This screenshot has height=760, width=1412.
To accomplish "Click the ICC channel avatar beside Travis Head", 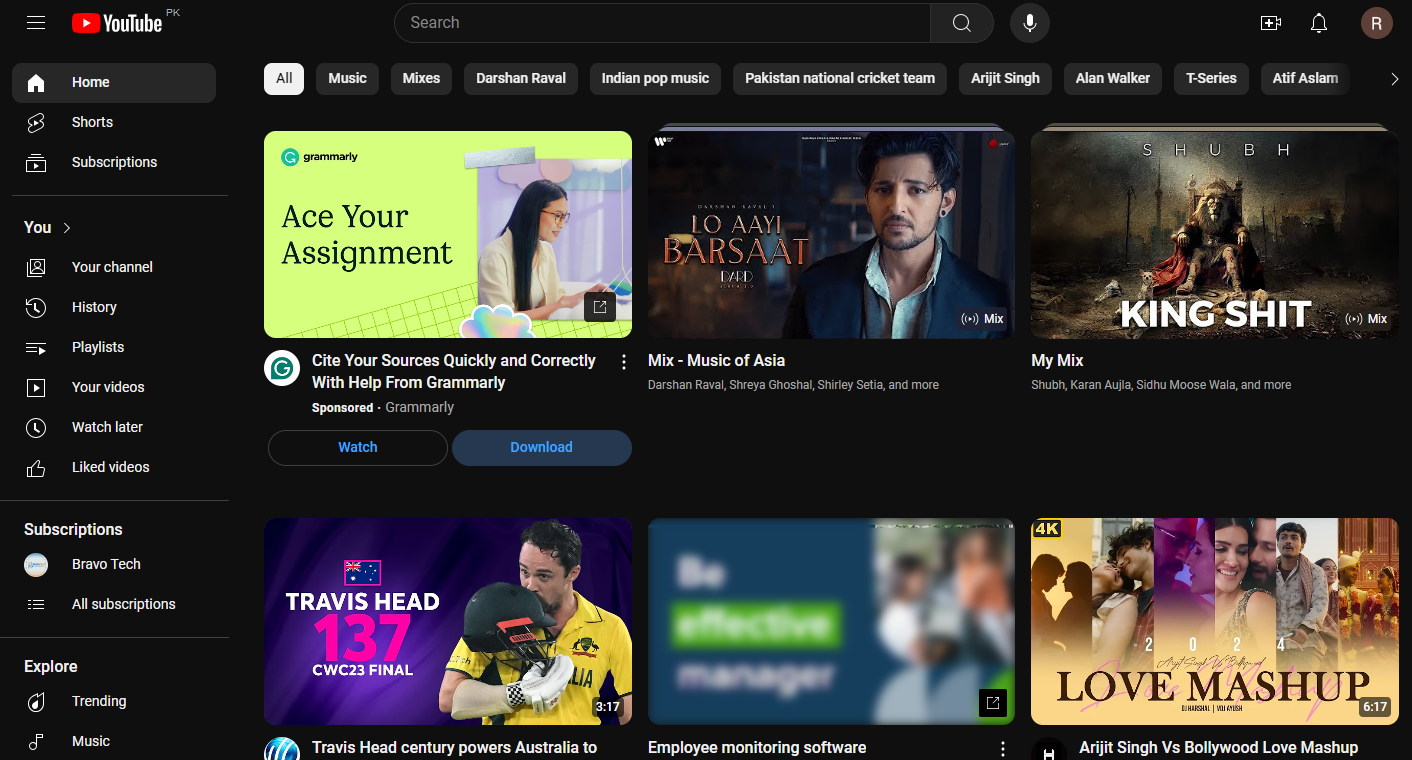I will [x=282, y=750].
